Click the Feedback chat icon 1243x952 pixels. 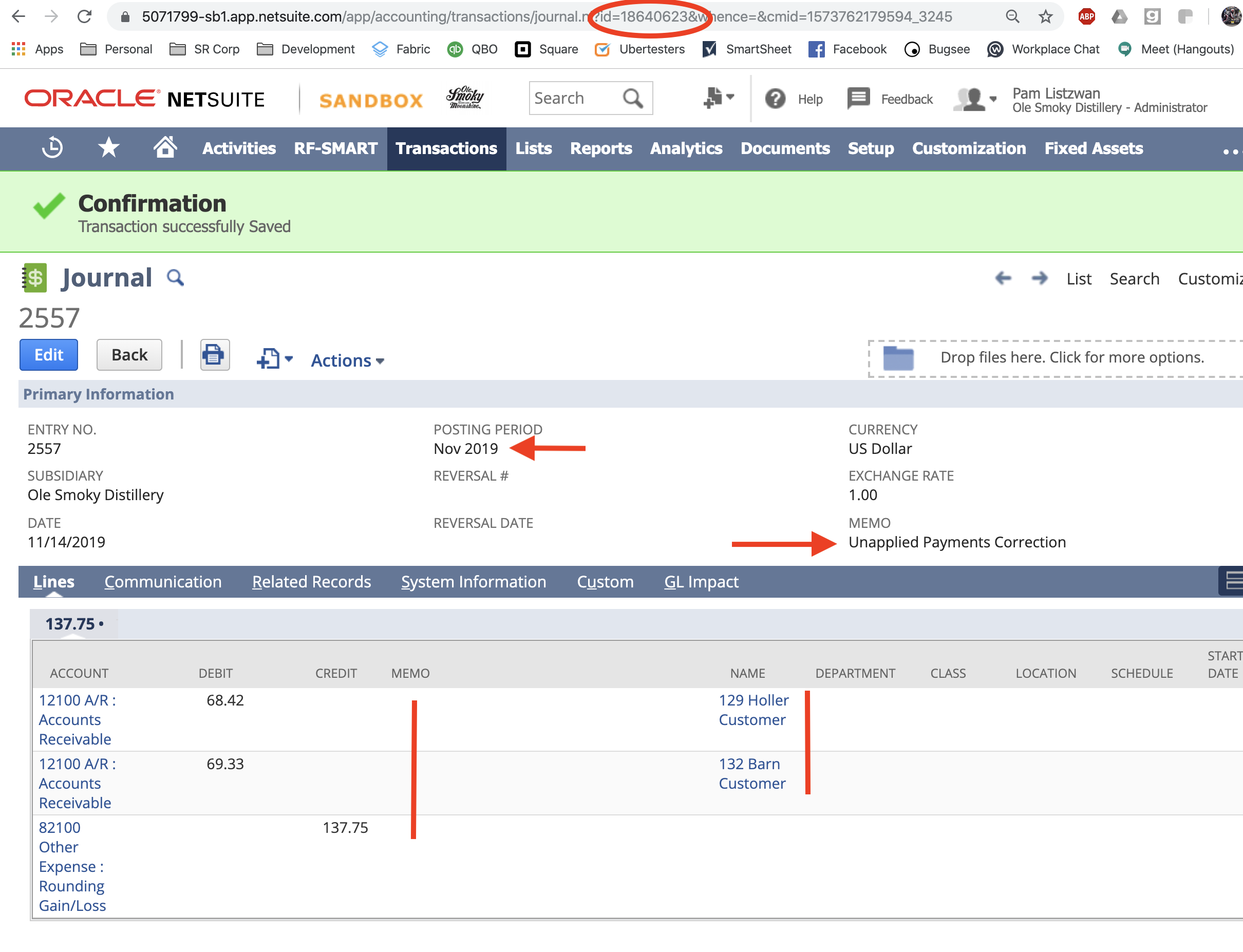858,99
